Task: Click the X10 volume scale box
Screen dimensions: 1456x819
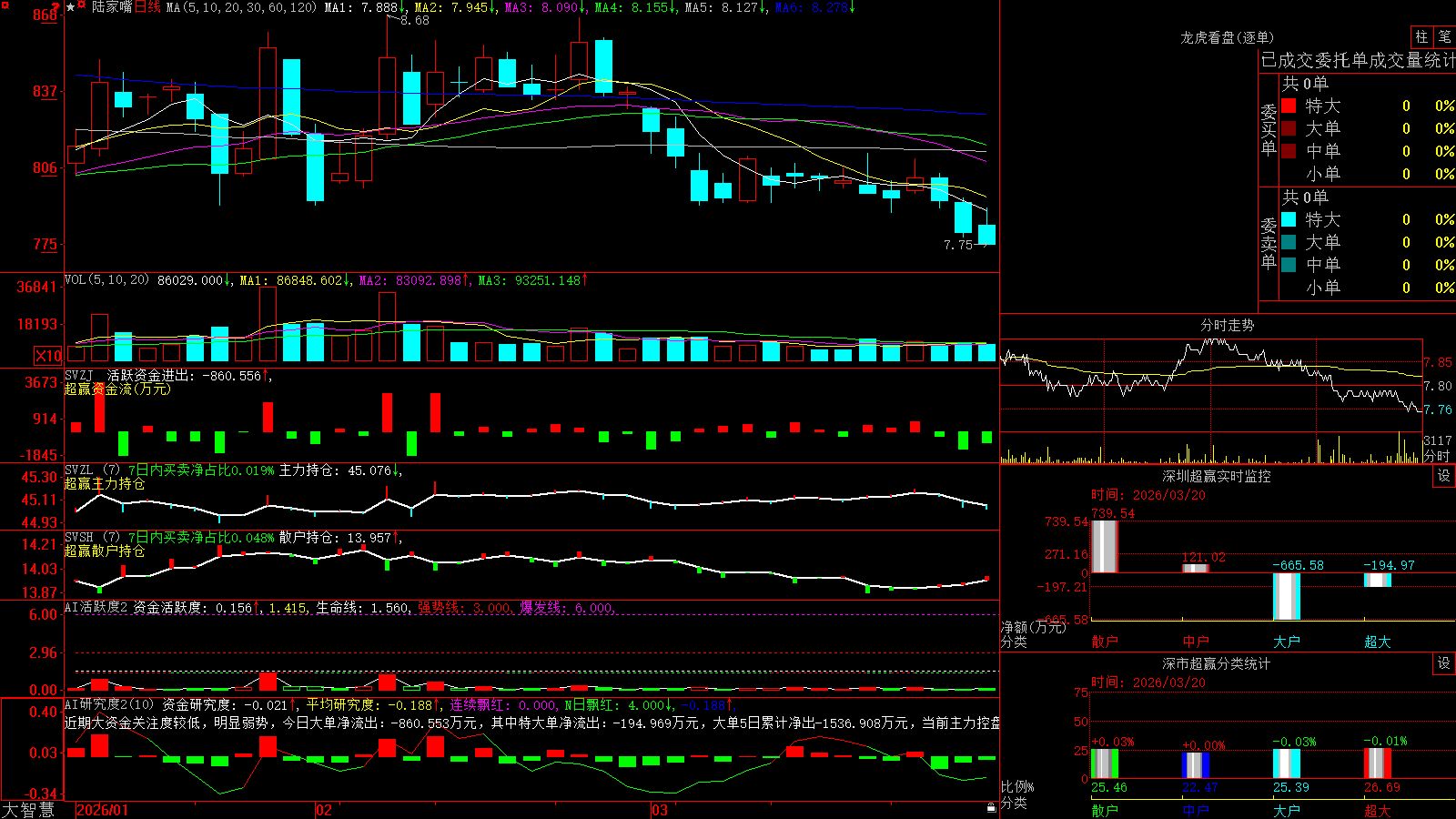Action: 48,356
